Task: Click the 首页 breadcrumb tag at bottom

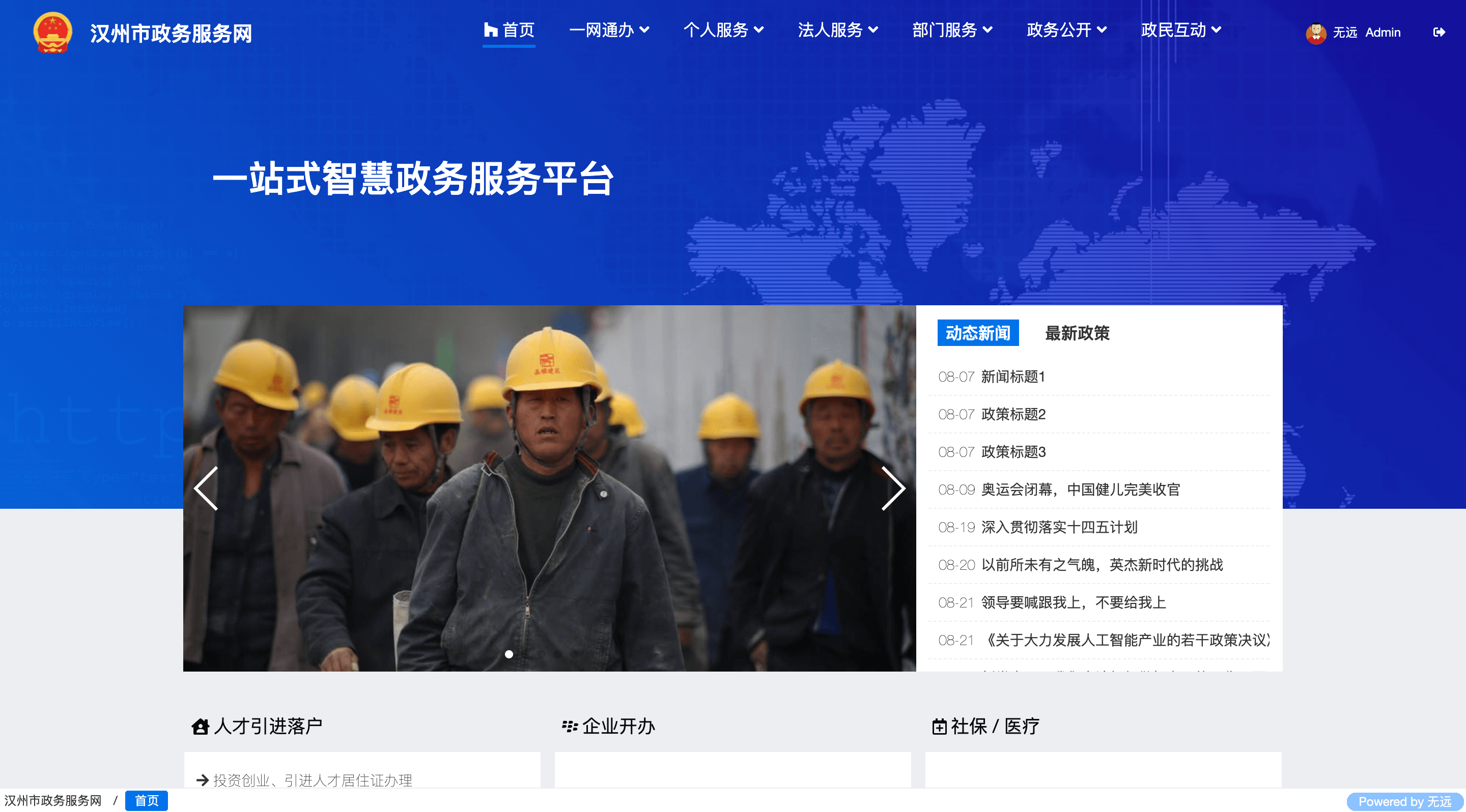Action: (x=146, y=800)
